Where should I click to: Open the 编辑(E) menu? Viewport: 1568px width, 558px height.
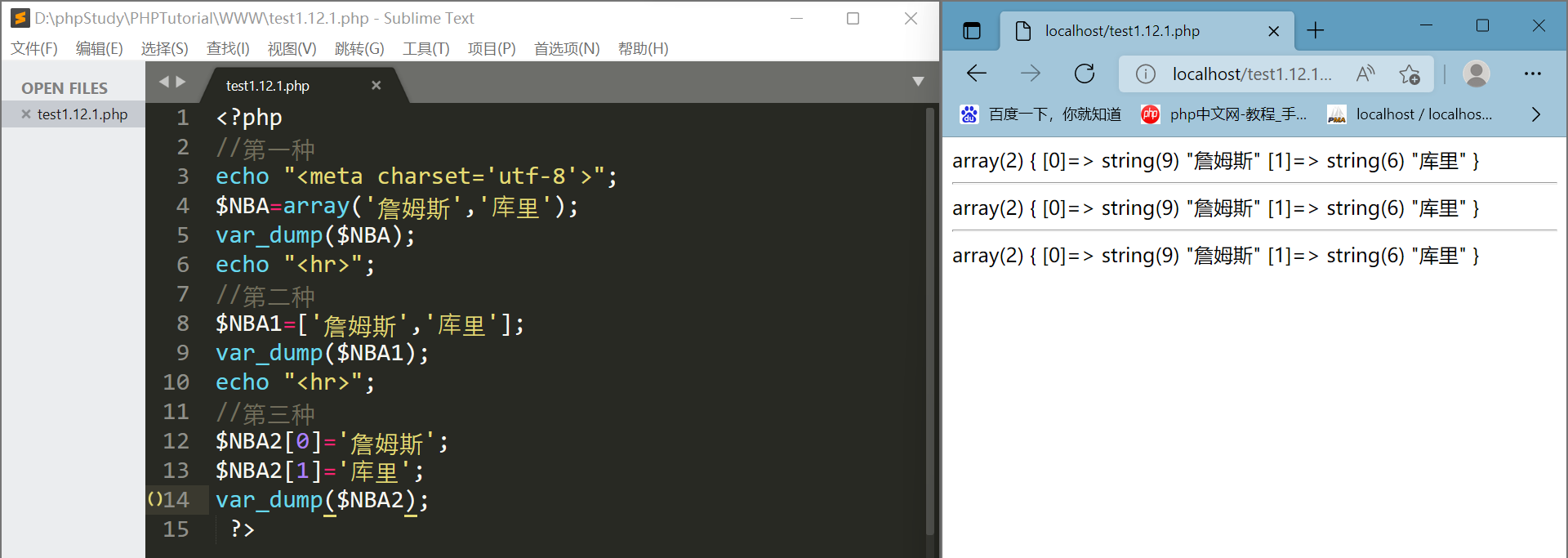99,49
